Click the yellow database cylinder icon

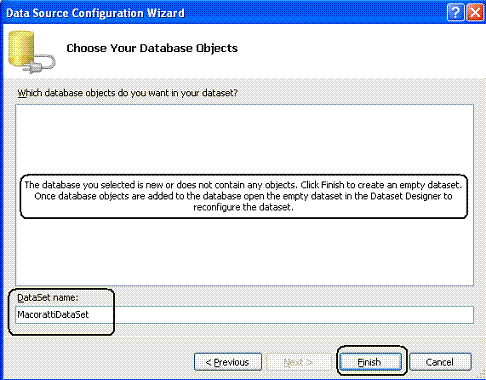[21, 48]
